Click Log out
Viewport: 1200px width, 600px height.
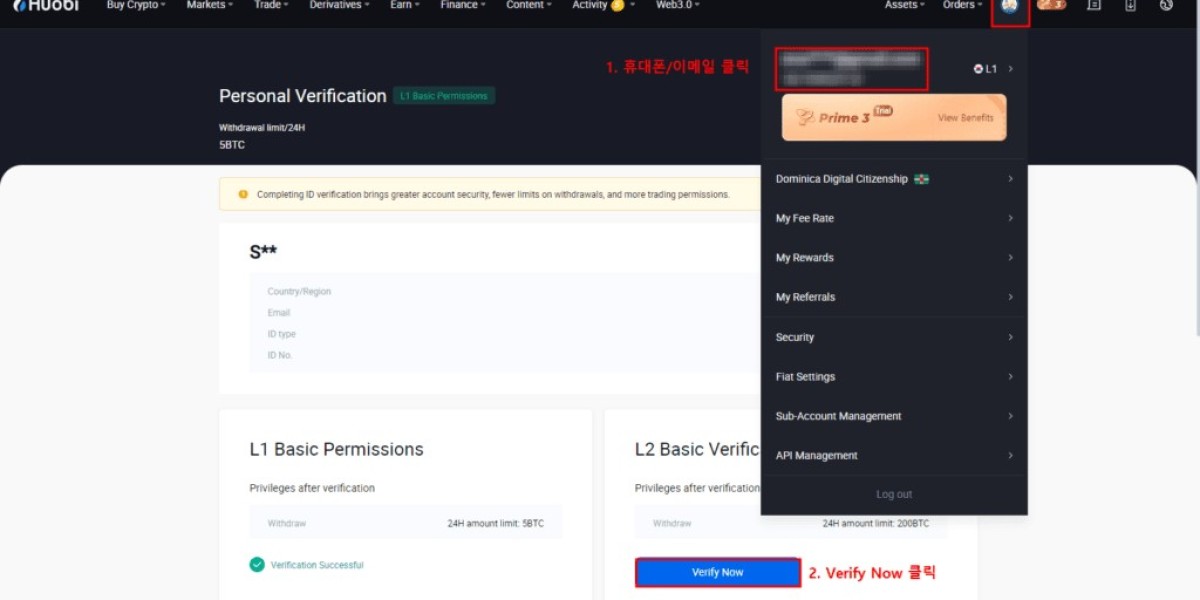pyautogui.click(x=894, y=495)
